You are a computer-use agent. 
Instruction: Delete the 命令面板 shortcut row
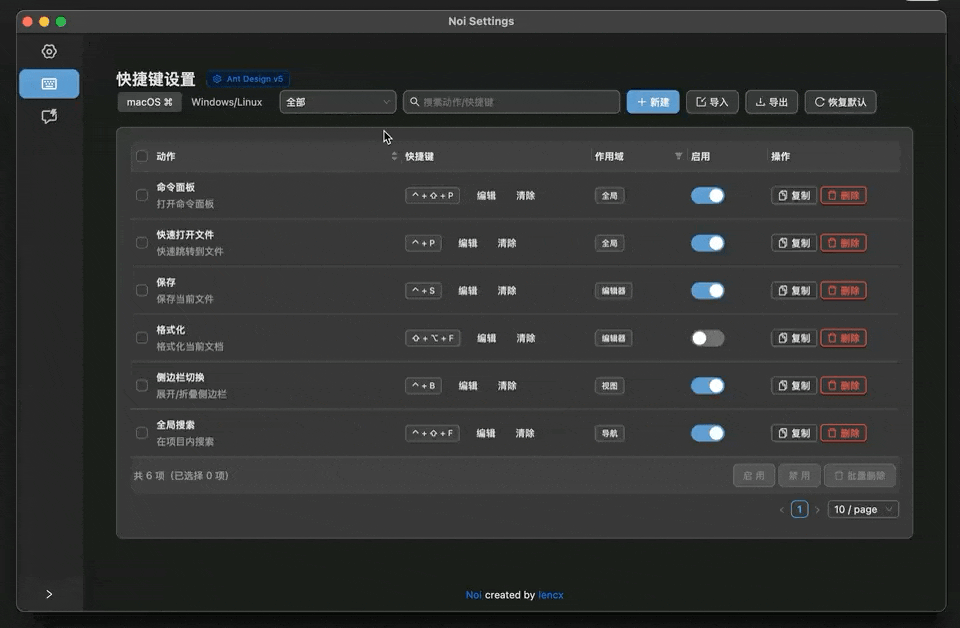point(843,195)
